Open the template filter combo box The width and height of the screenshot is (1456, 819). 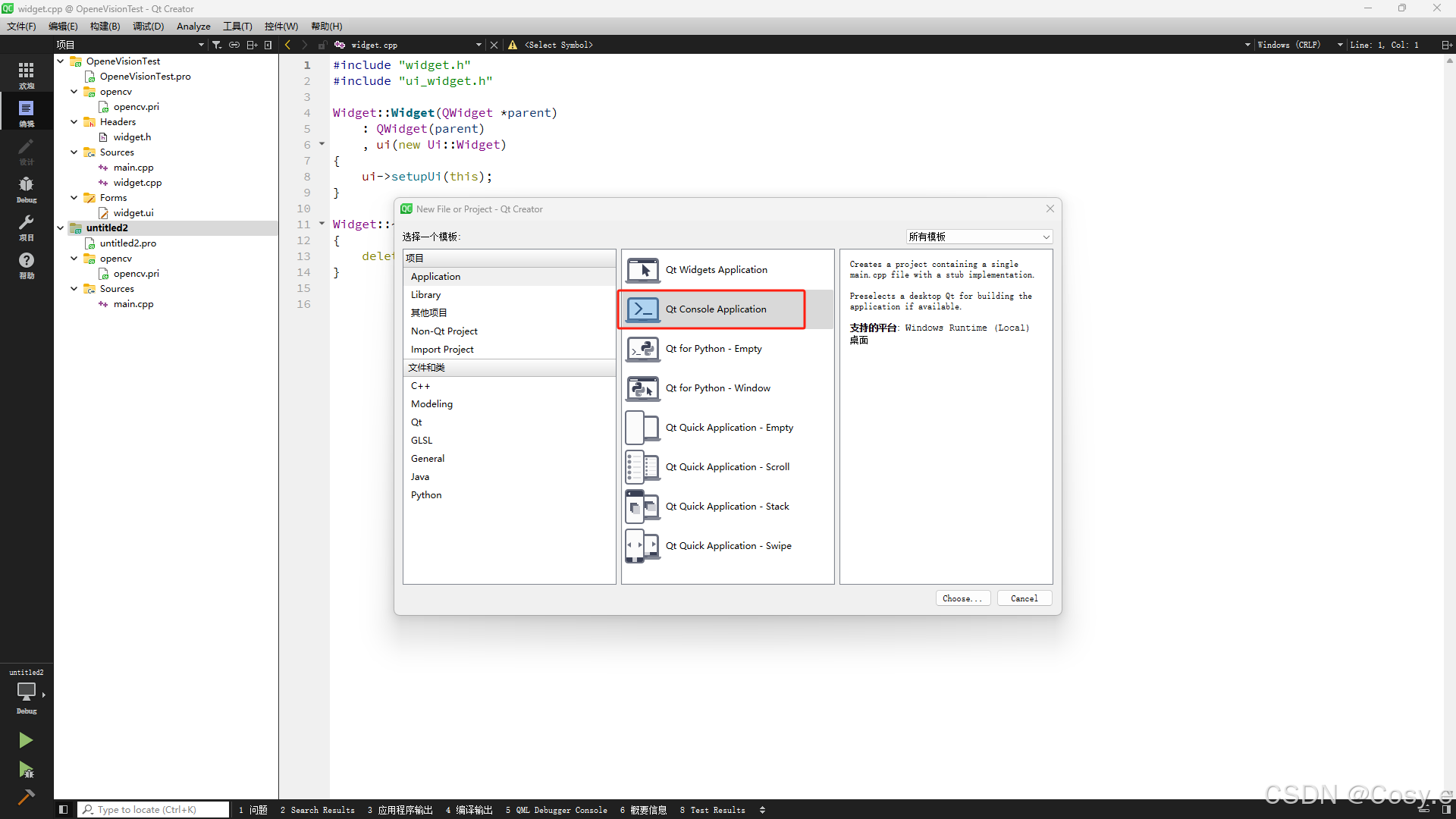pyautogui.click(x=978, y=237)
